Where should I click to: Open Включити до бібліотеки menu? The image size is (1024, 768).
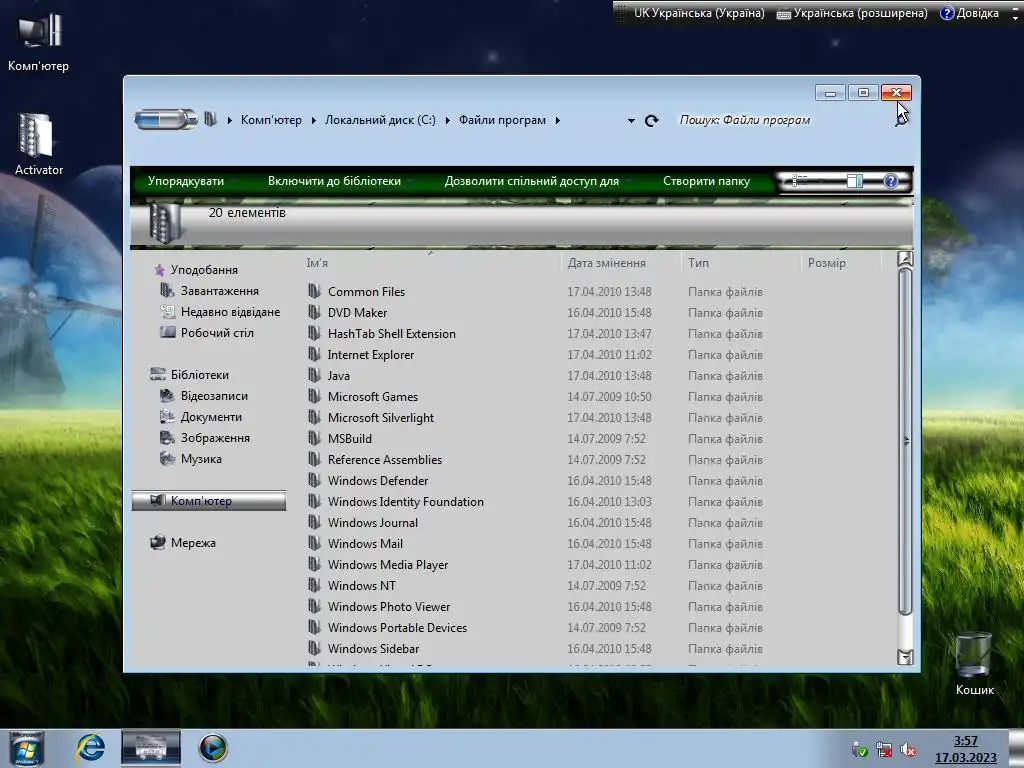point(334,181)
